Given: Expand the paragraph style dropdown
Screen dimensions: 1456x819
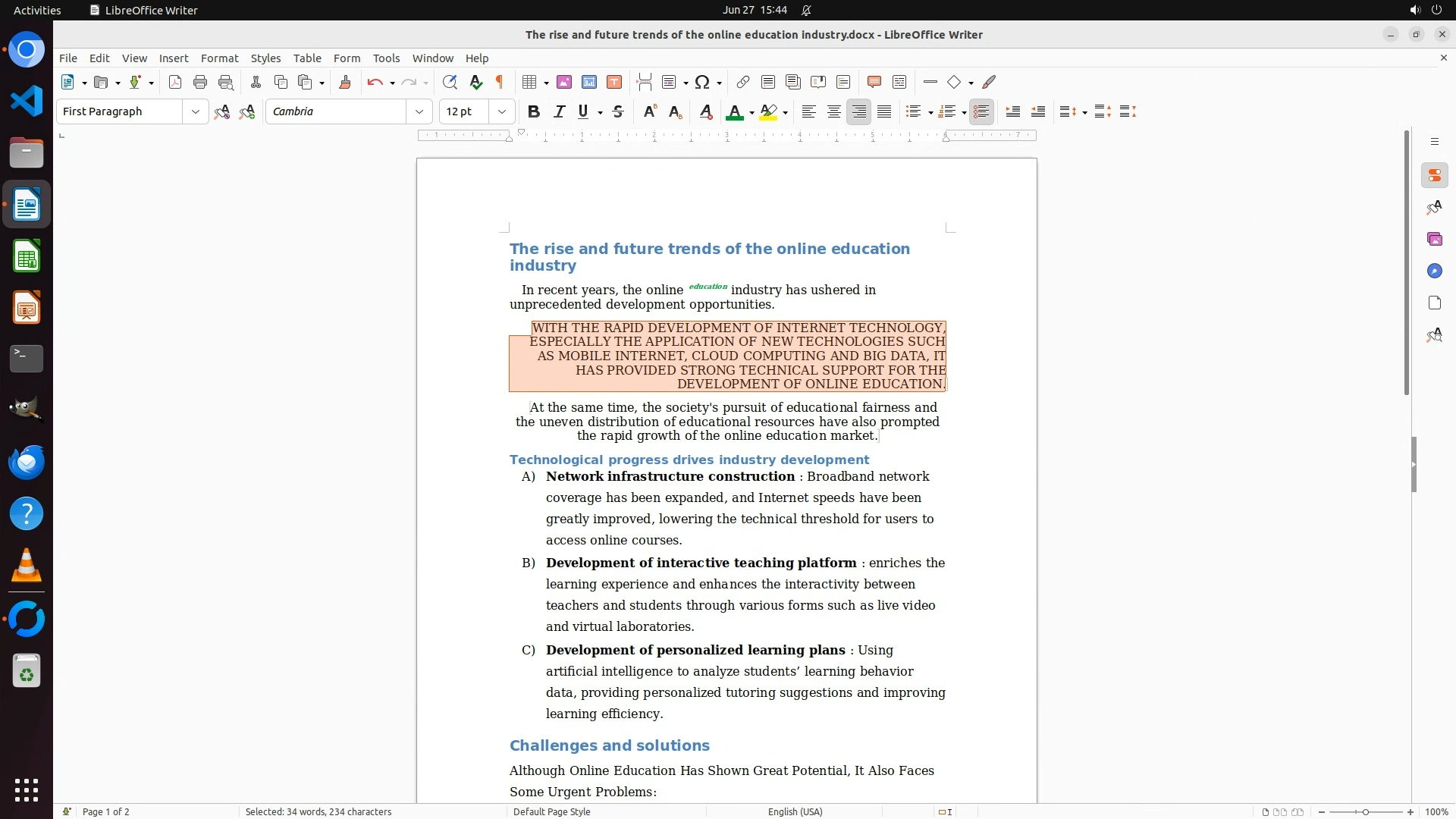Looking at the screenshot, I should 196,112.
